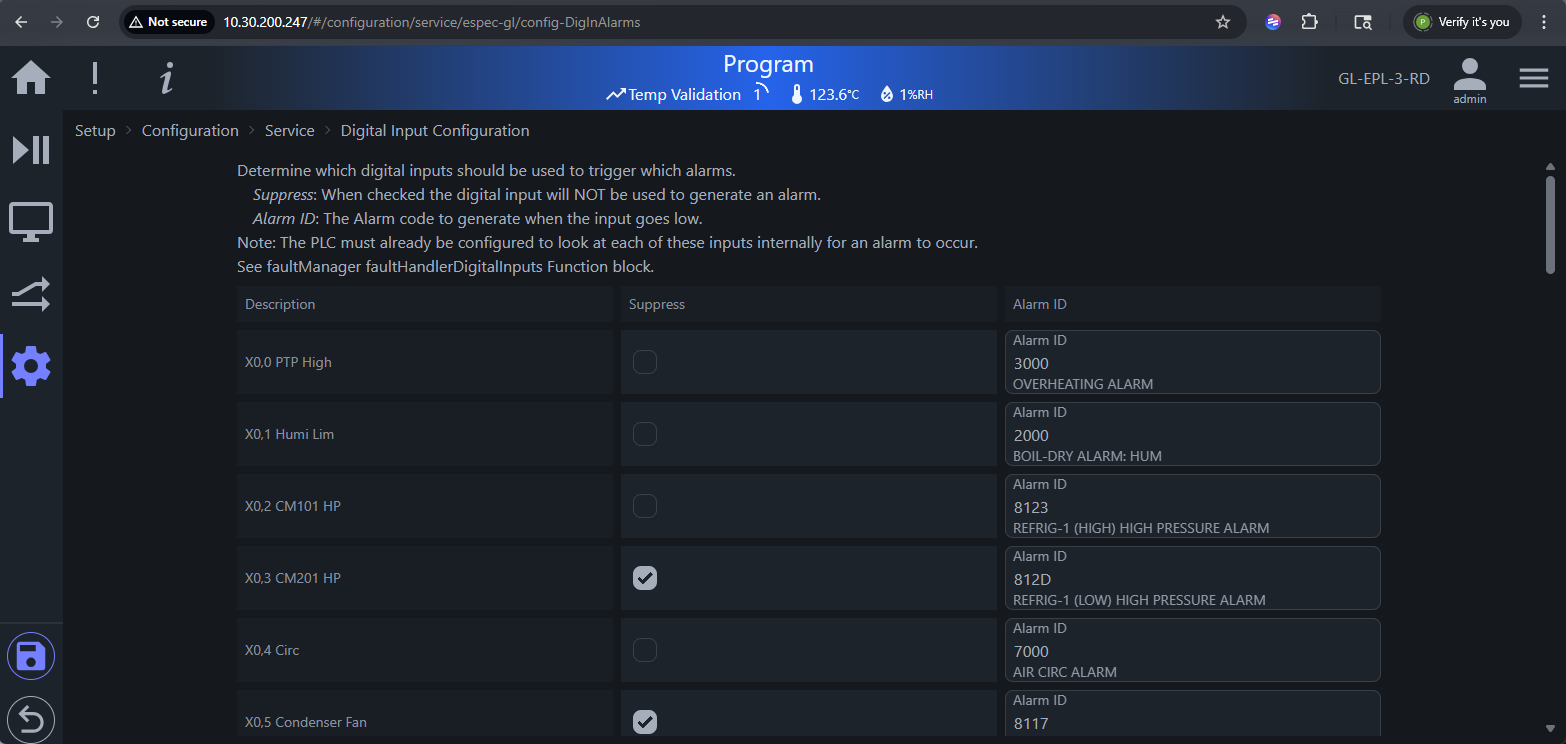Image resolution: width=1566 pixels, height=744 pixels.
Task: Click the thermometer temperature icon
Action: tap(797, 95)
